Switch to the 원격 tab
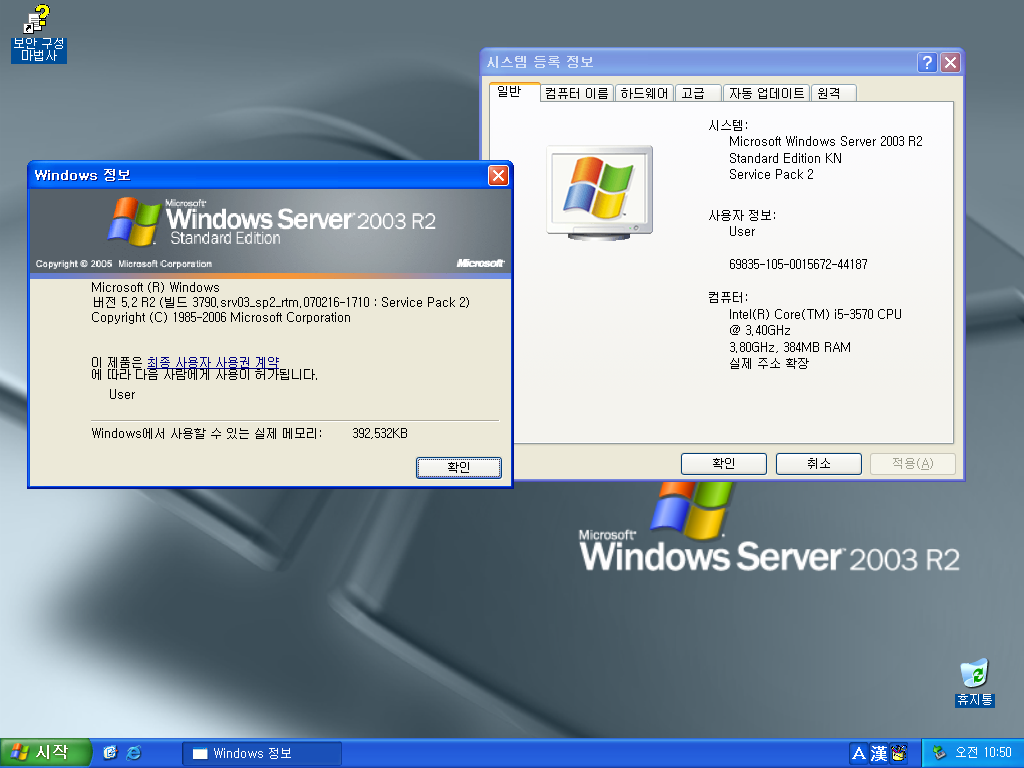1024x768 pixels. point(833,93)
